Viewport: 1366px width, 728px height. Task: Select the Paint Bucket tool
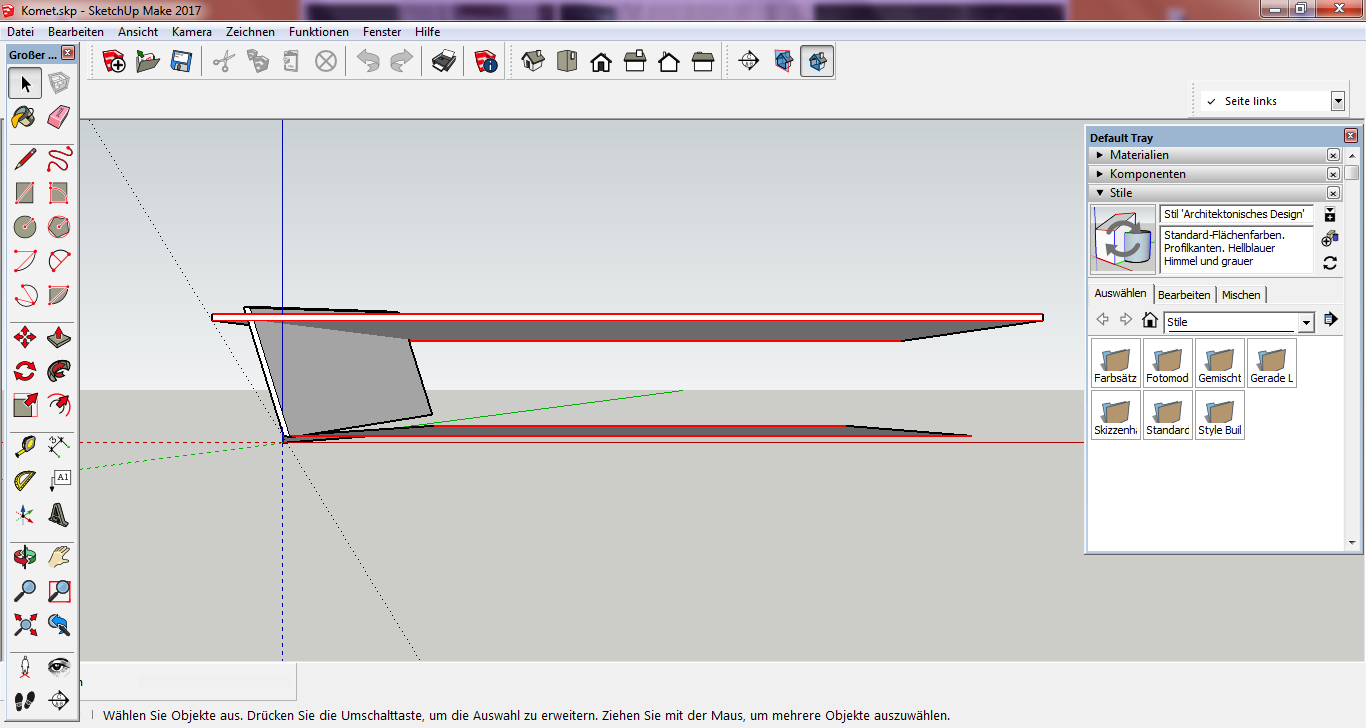click(x=25, y=117)
